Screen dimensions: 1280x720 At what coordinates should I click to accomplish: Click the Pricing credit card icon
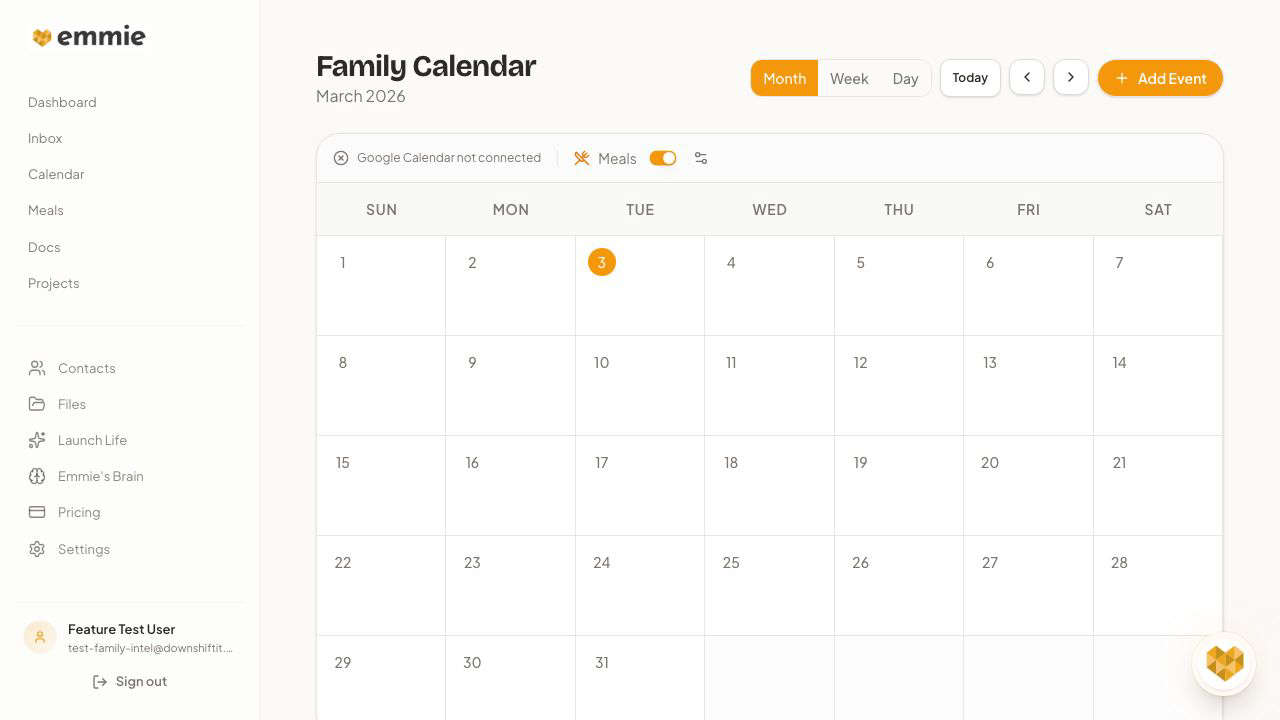coord(37,512)
